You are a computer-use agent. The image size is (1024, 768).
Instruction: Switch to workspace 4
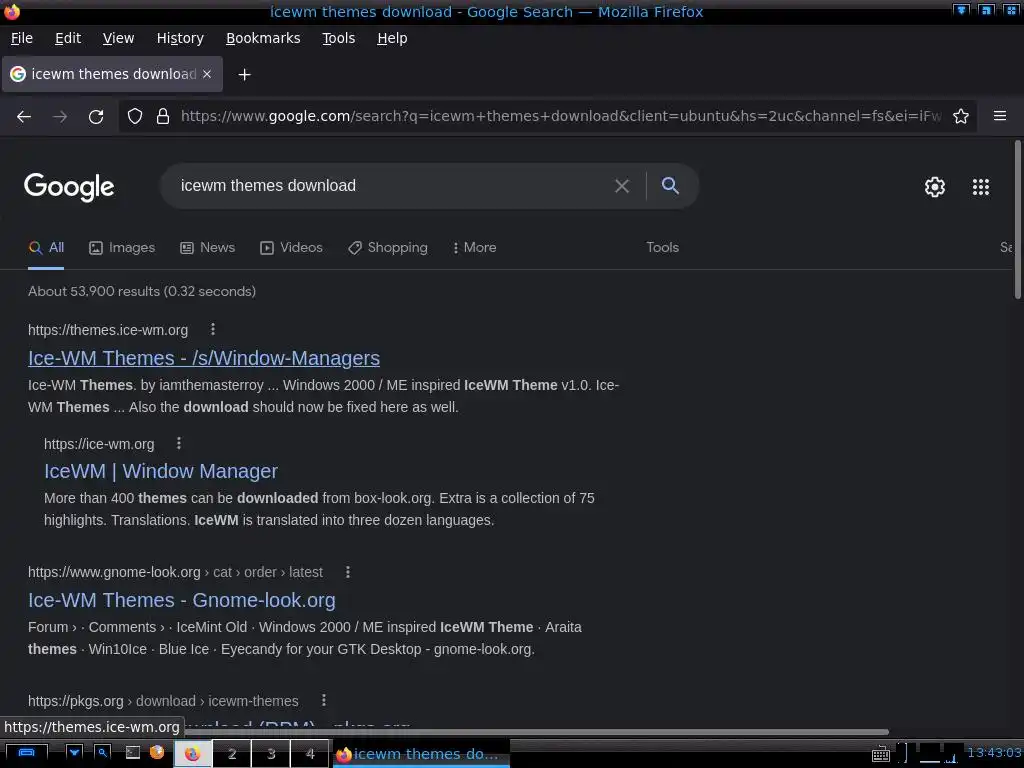[x=310, y=754]
